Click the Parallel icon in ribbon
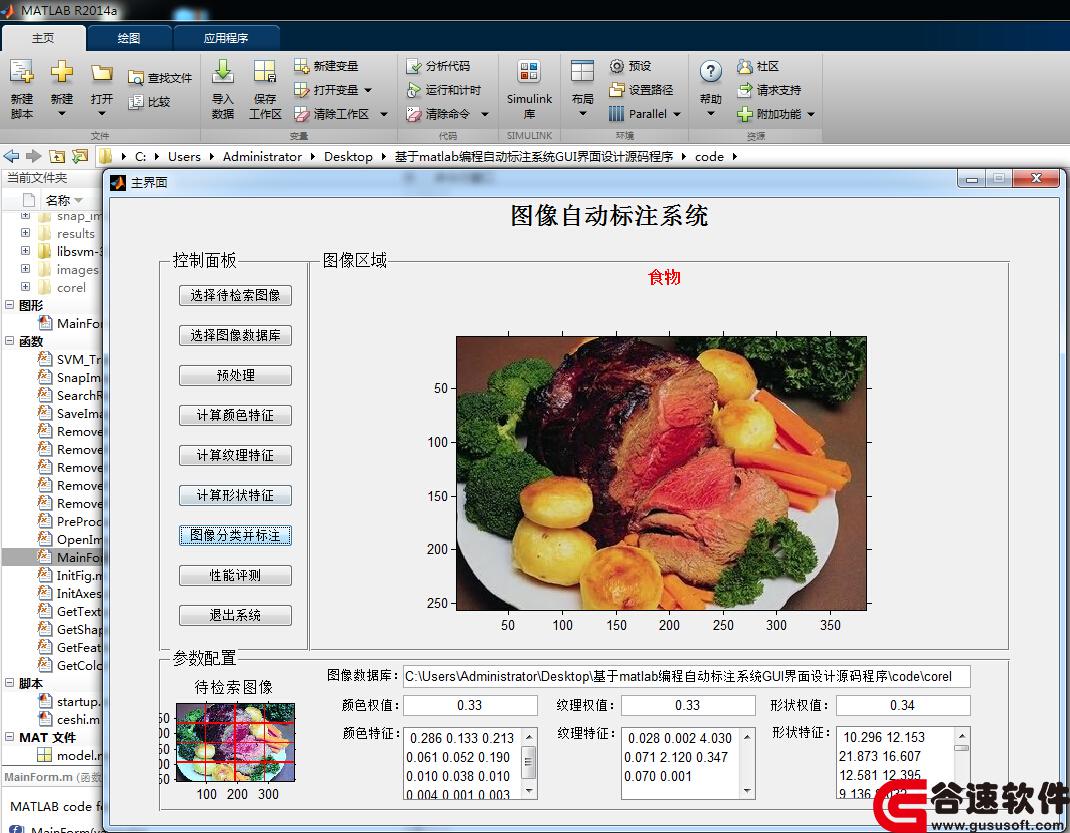1070x833 pixels. pyautogui.click(x=616, y=113)
